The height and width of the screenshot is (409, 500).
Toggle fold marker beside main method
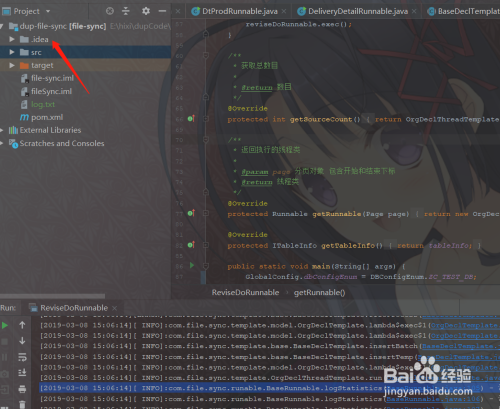tap(206, 266)
